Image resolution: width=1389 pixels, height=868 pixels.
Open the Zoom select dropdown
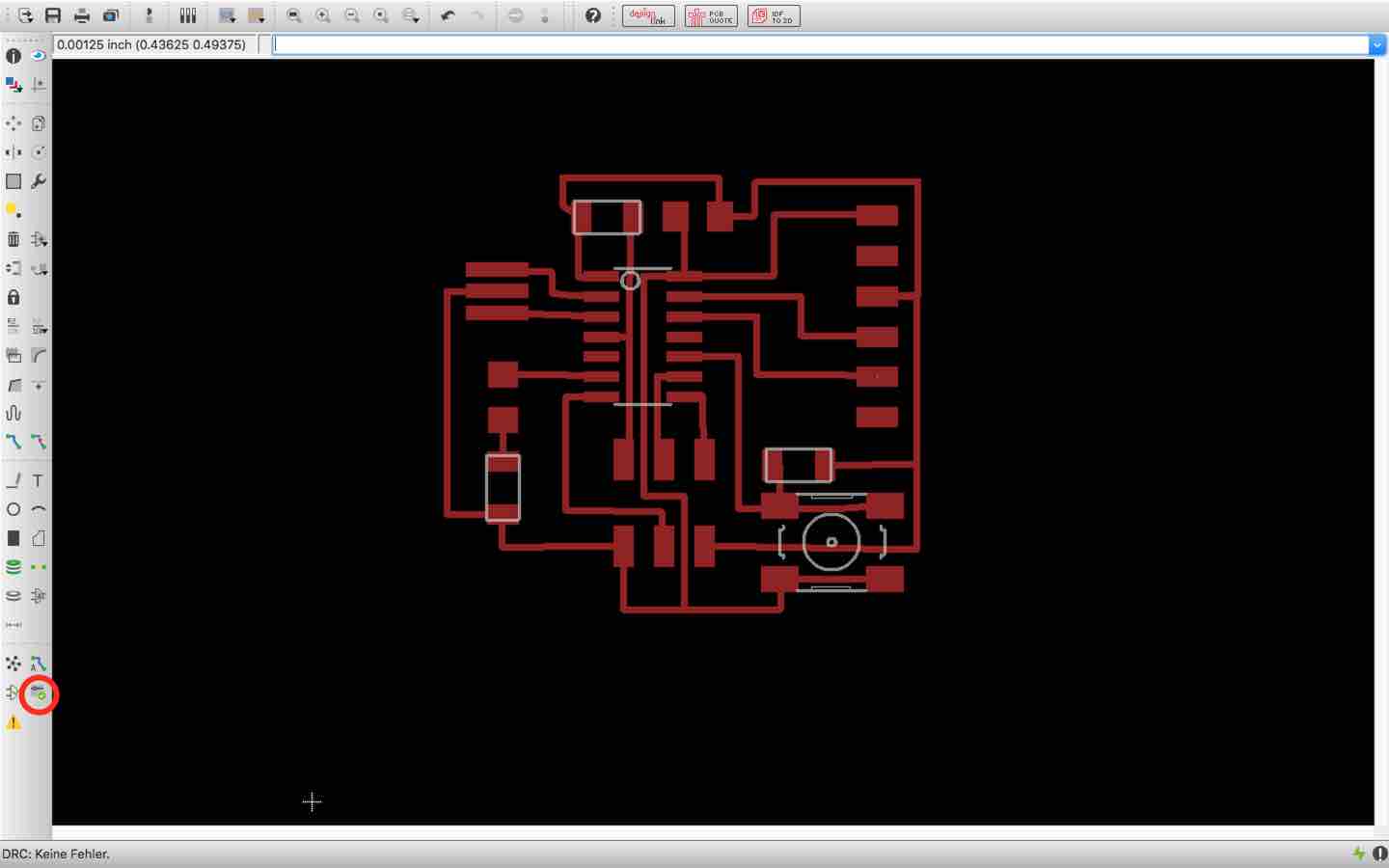411,15
